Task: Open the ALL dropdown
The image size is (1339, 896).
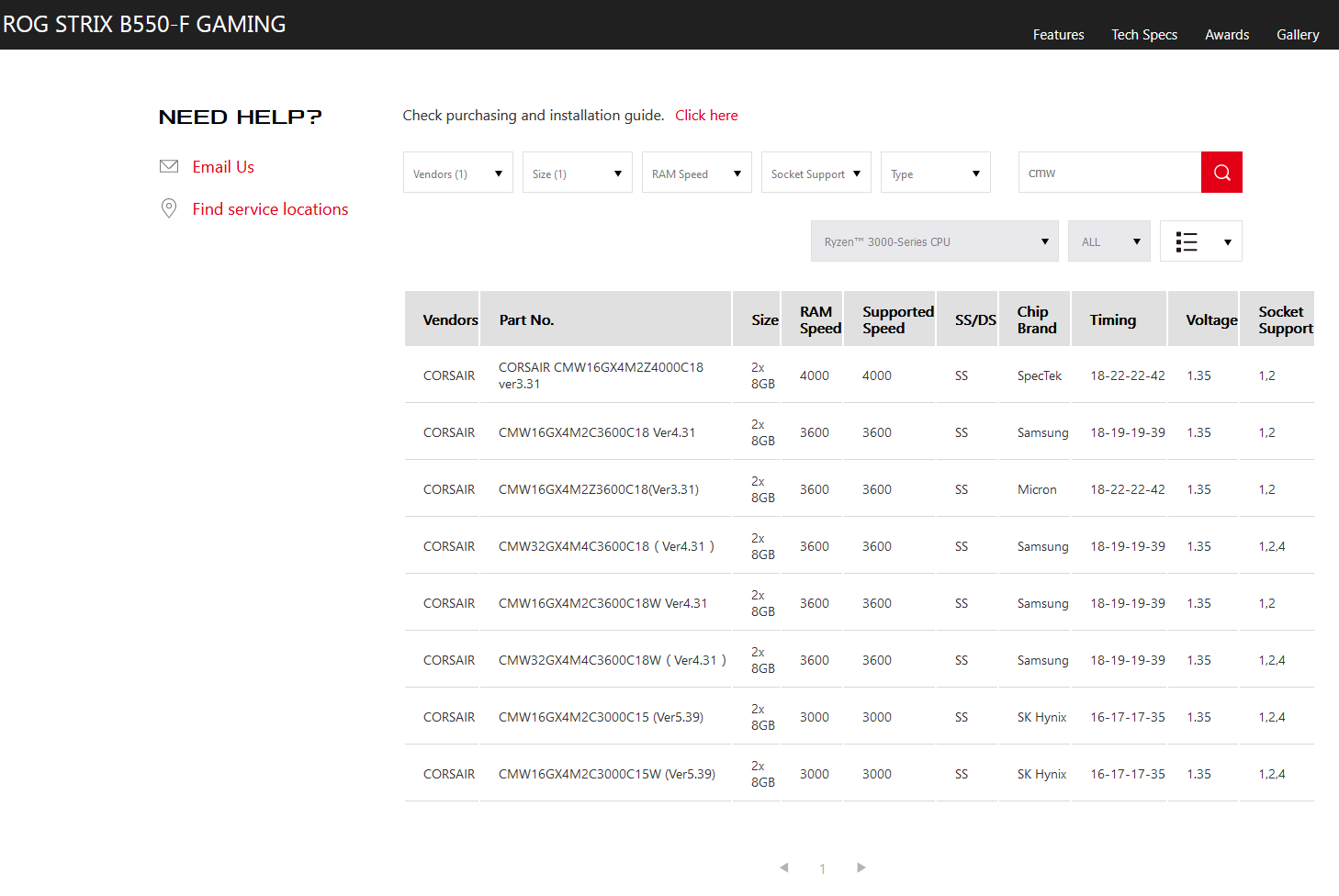Action: pyautogui.click(x=1108, y=241)
